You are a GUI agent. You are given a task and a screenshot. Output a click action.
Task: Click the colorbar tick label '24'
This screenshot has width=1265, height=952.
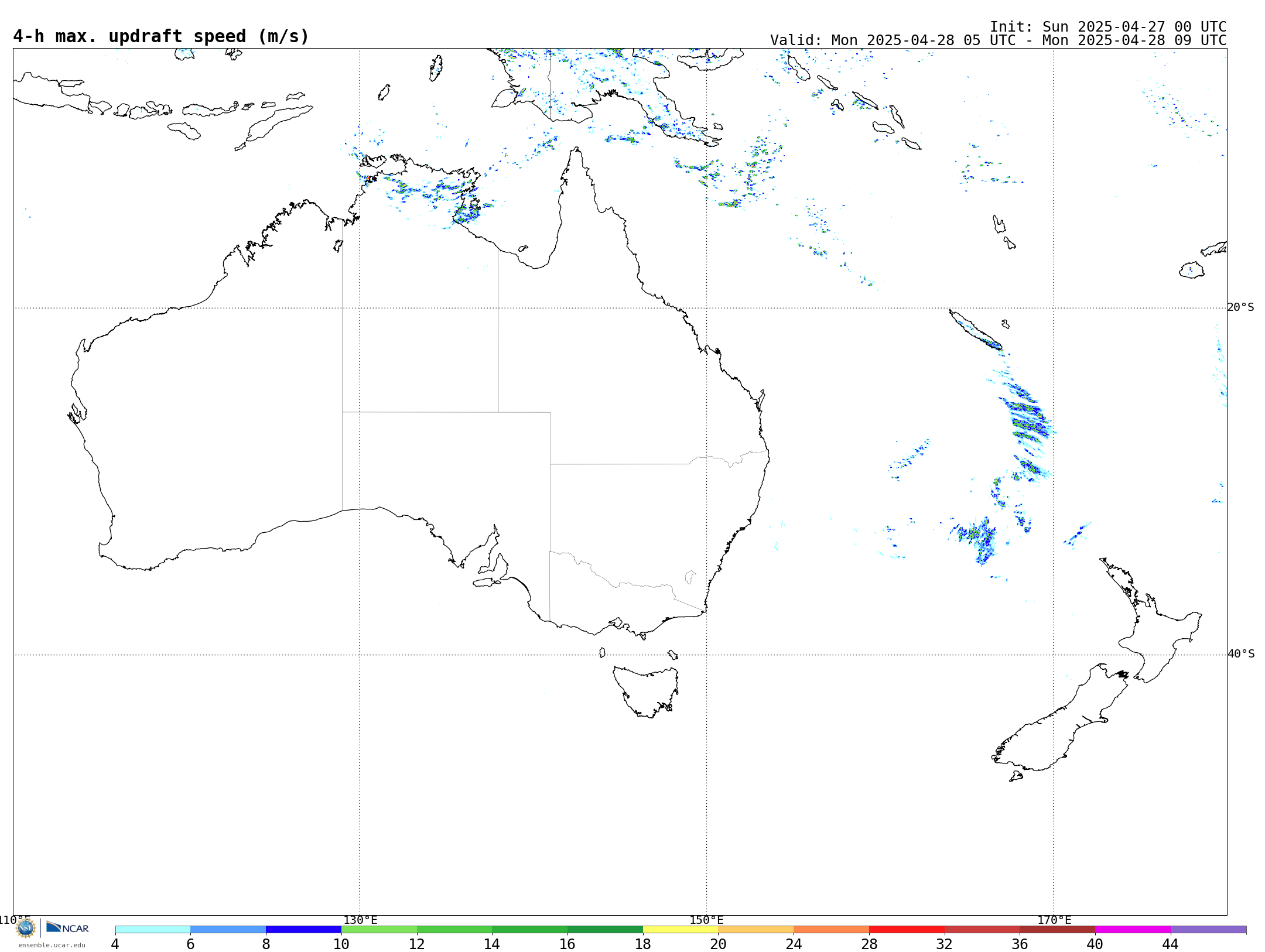(794, 944)
